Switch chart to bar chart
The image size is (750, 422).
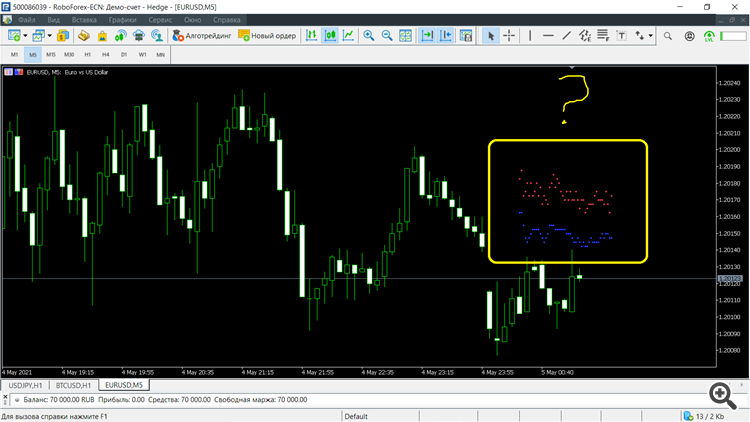(x=311, y=35)
